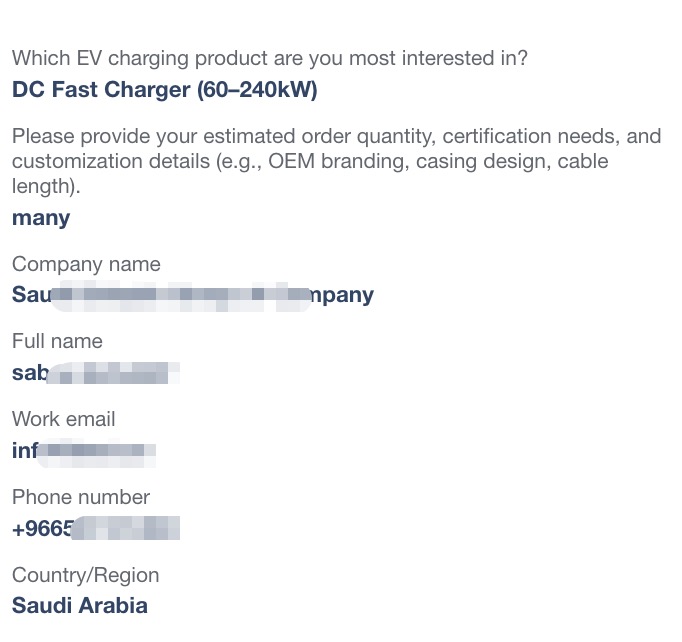Viewport: 682px width, 642px height.
Task: Click the +9665 phone number value
Action: 96,529
